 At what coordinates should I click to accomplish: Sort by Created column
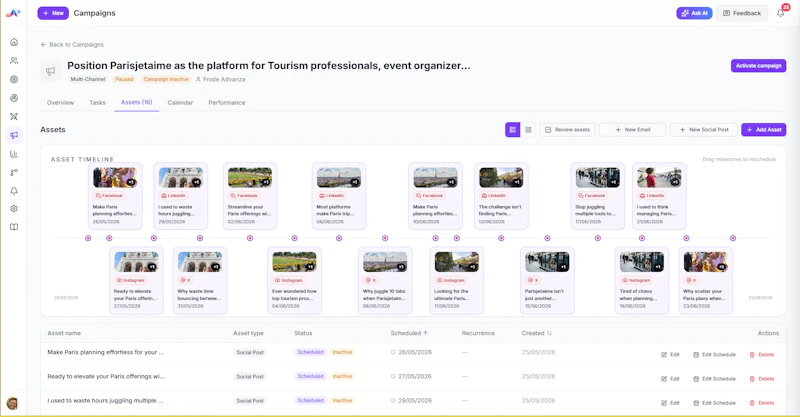click(x=537, y=333)
